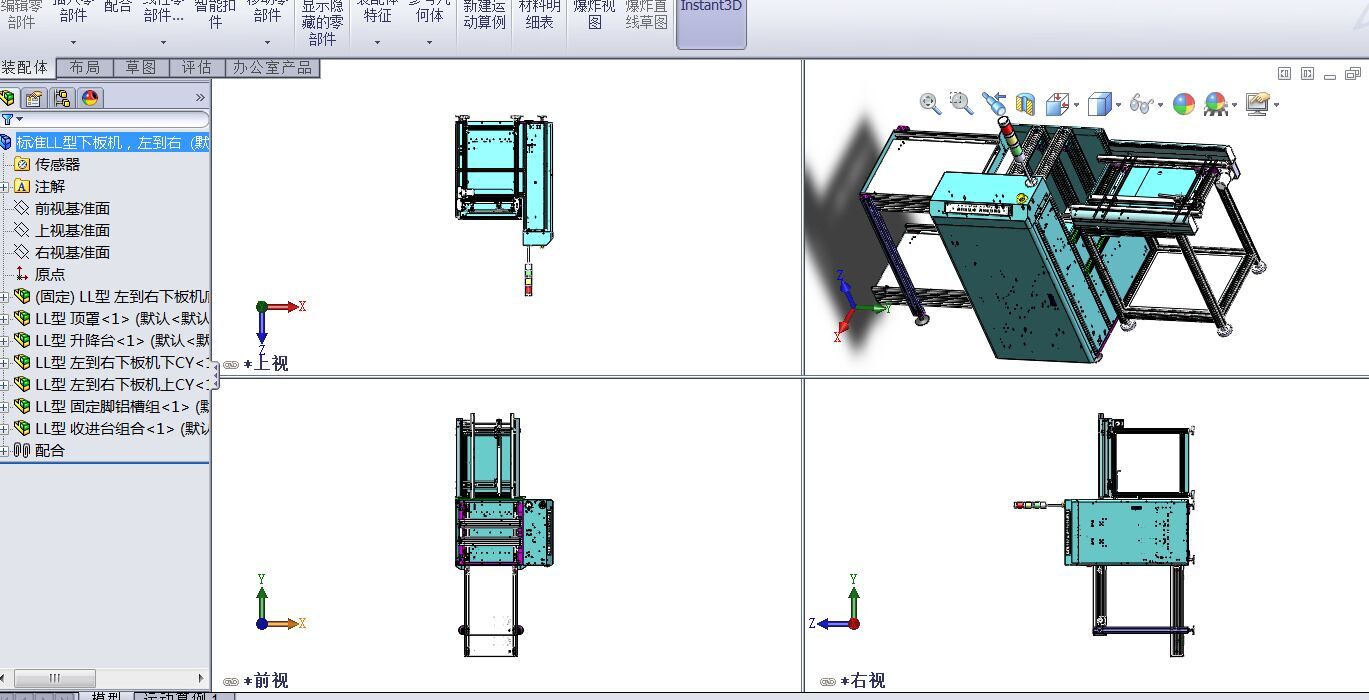Switch to the 办公室产品 tab
1369x700 pixels.
coord(273,67)
